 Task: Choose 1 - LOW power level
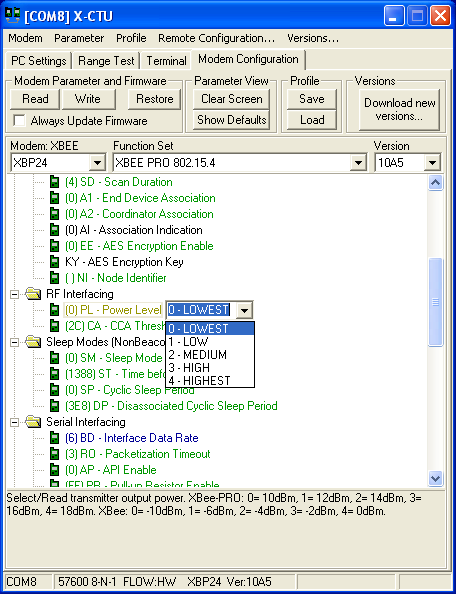coord(210,342)
